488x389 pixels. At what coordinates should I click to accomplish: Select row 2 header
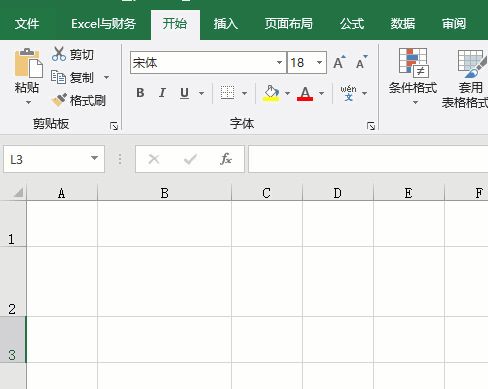click(x=13, y=282)
